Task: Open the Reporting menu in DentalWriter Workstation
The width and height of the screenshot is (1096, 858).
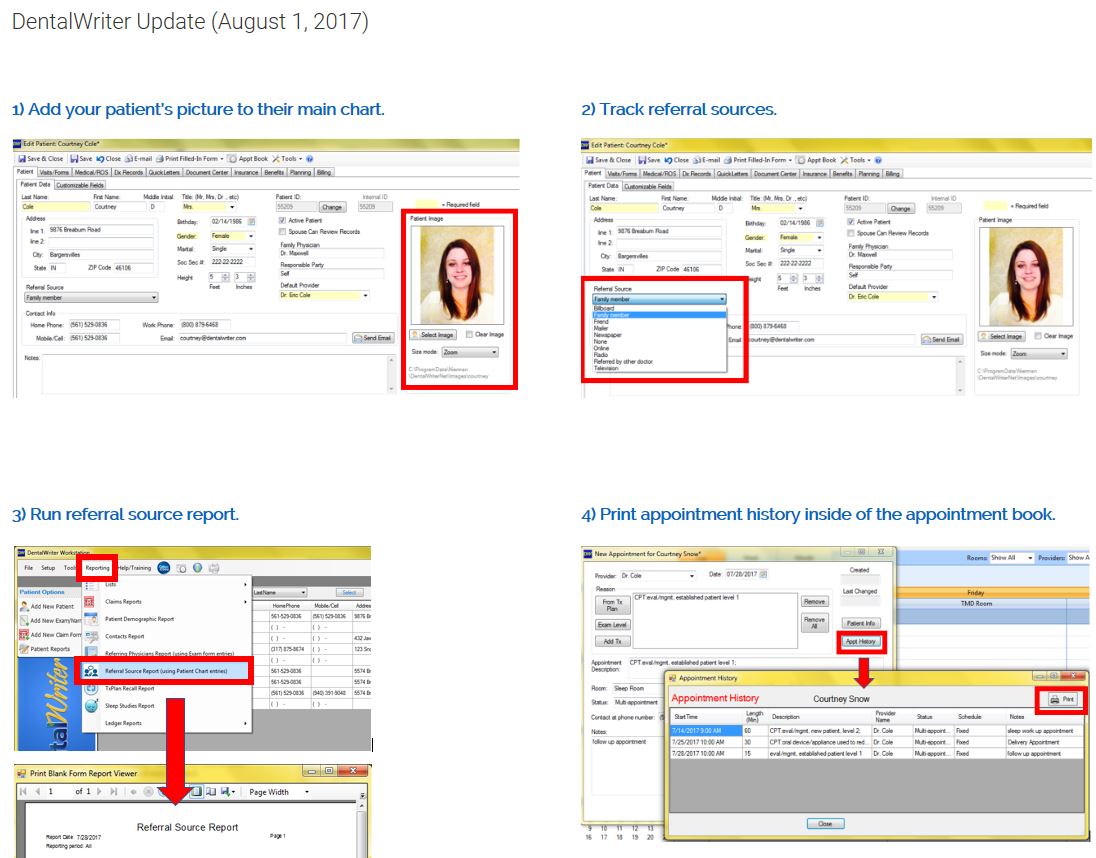Action: (97, 568)
